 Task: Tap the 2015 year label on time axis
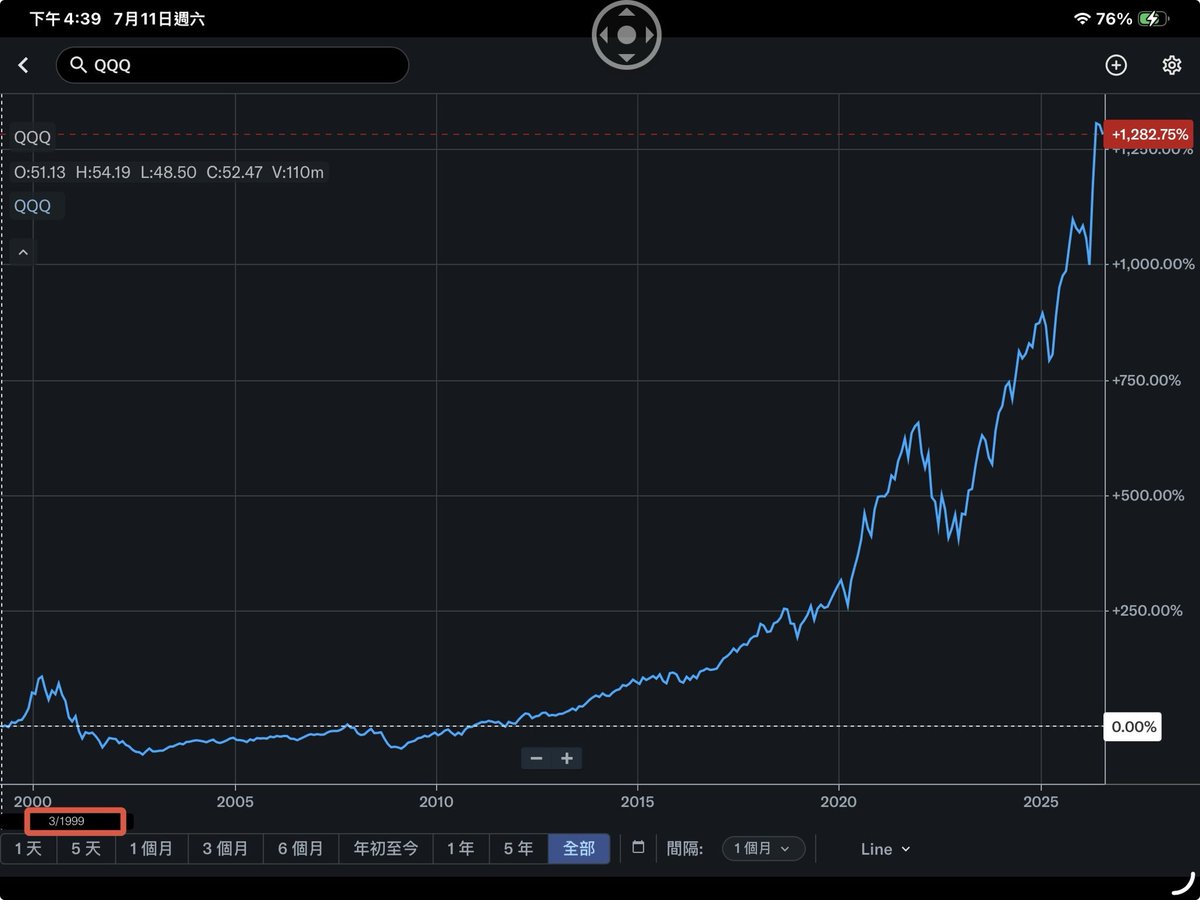click(637, 801)
